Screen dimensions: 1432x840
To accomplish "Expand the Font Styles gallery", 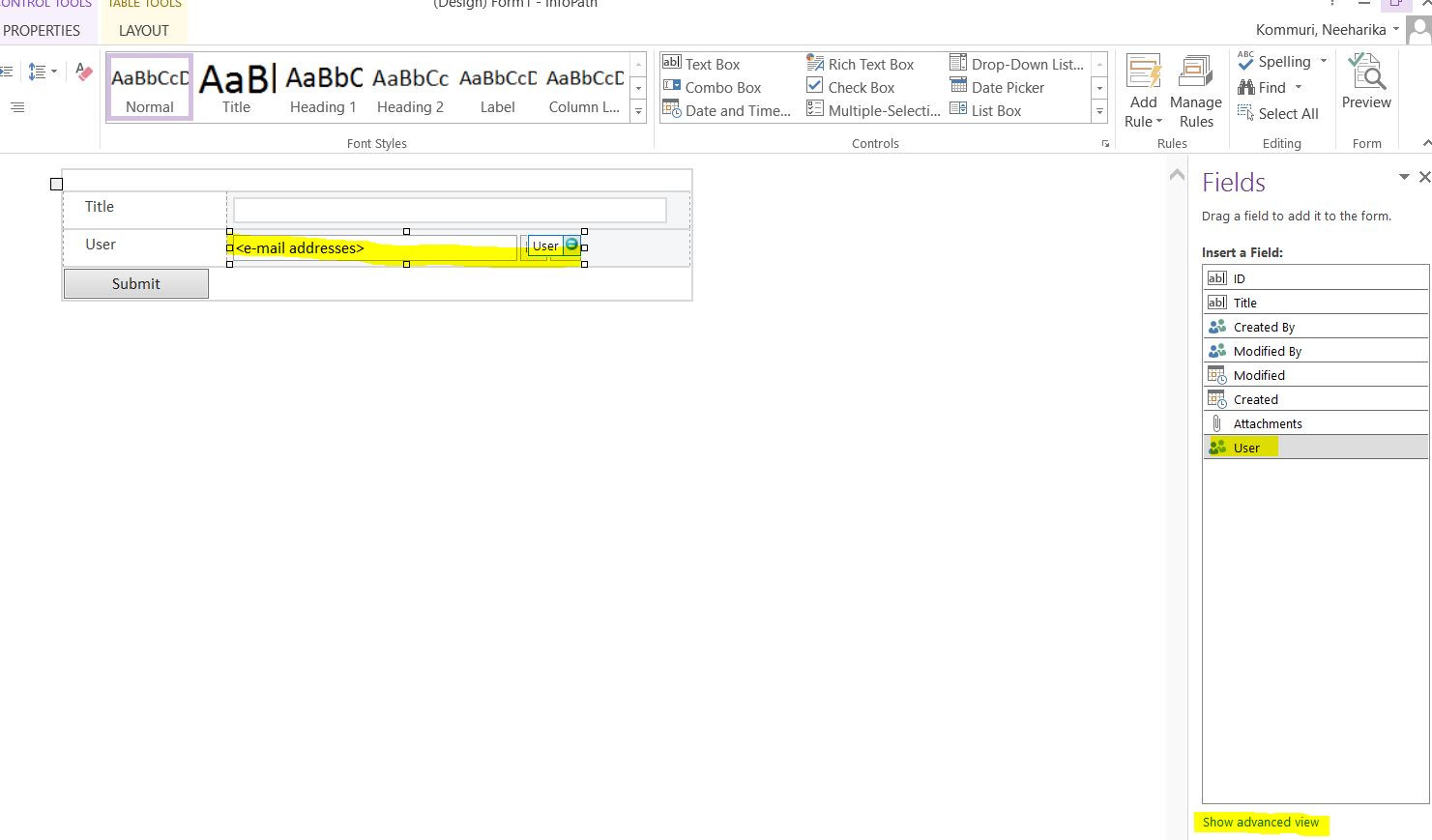I will point(638,112).
